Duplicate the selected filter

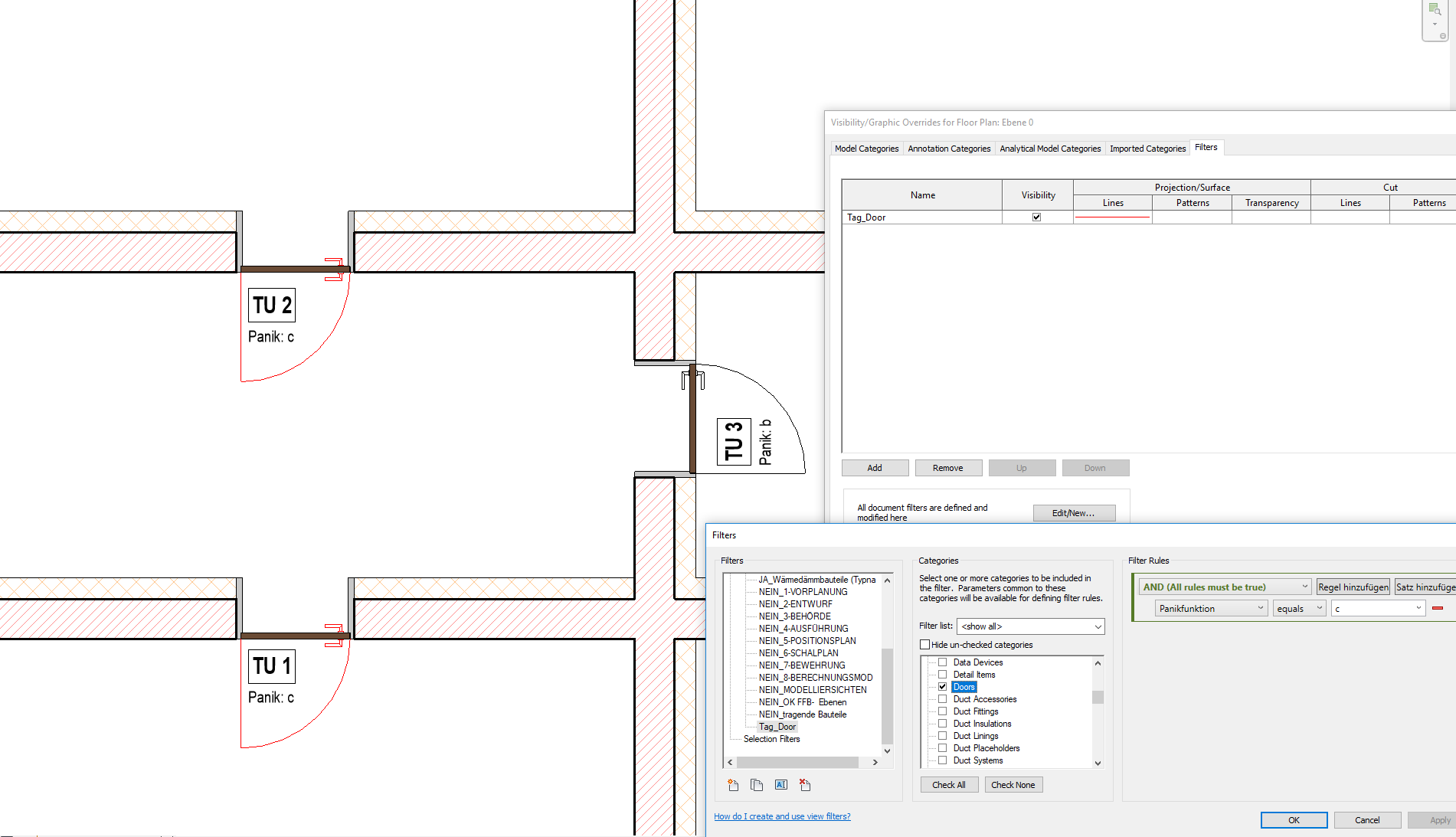(x=757, y=784)
